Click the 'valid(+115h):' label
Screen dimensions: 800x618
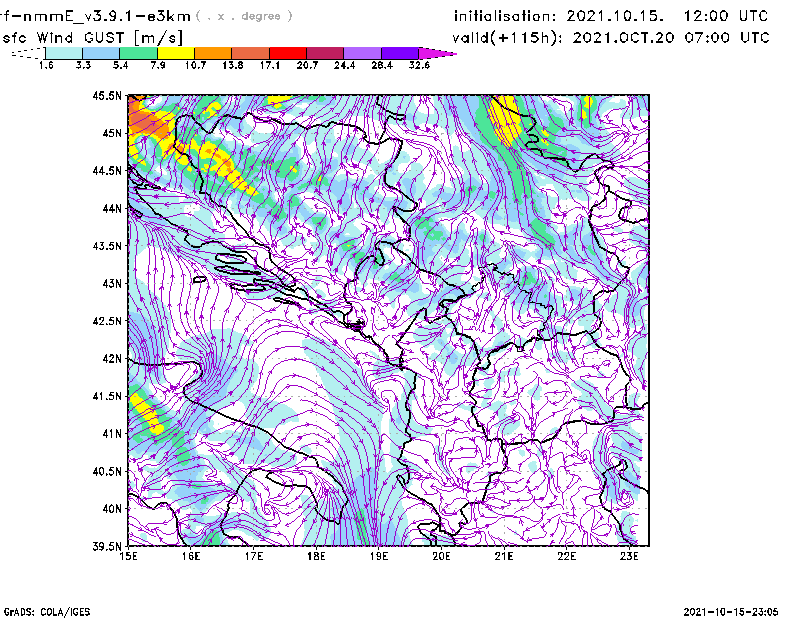tap(507, 38)
